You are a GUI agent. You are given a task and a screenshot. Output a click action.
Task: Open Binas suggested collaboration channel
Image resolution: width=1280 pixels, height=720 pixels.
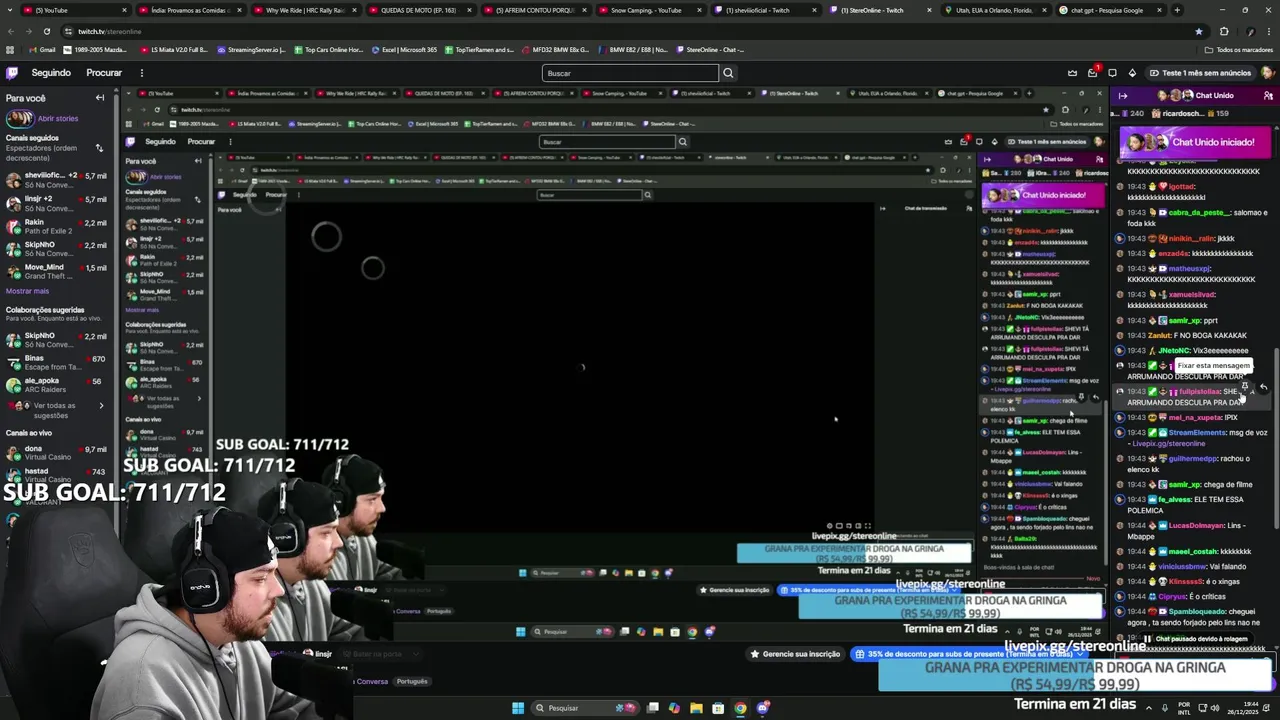[55, 363]
